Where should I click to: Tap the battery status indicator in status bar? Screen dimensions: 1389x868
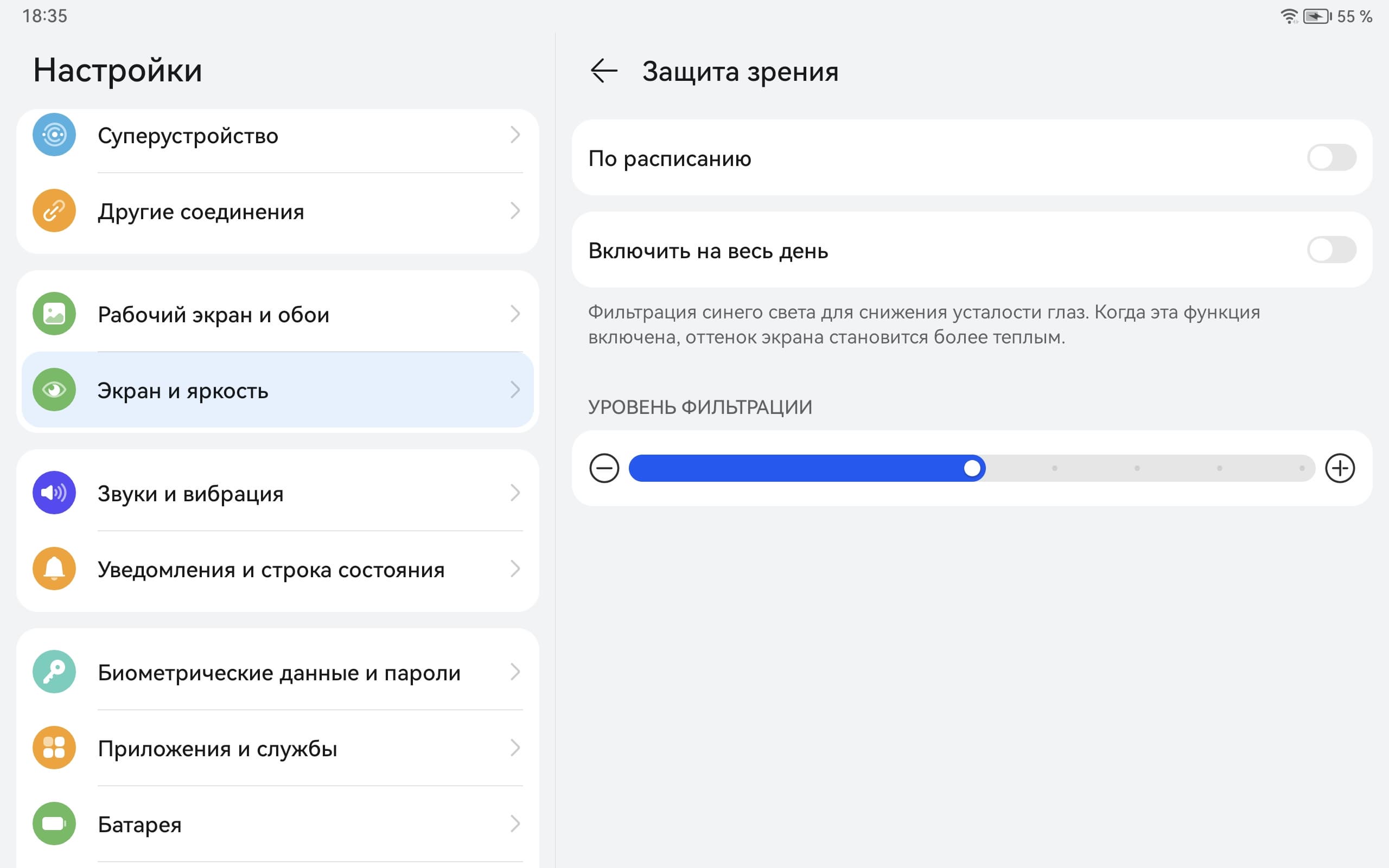(x=1316, y=16)
